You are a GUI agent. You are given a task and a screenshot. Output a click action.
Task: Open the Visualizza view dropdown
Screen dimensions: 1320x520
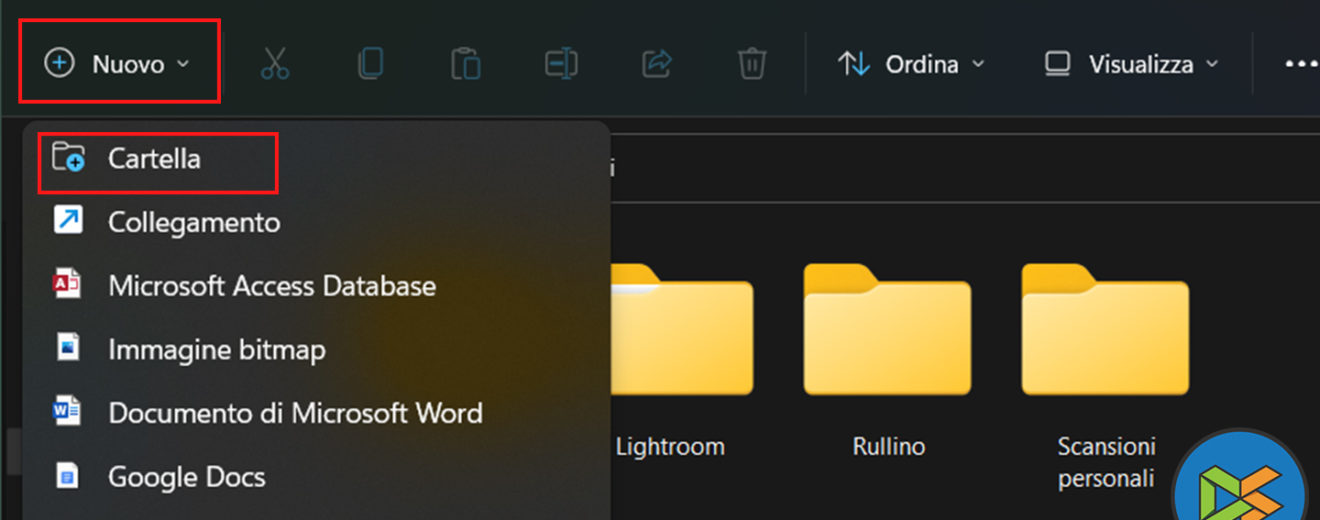(x=1131, y=64)
